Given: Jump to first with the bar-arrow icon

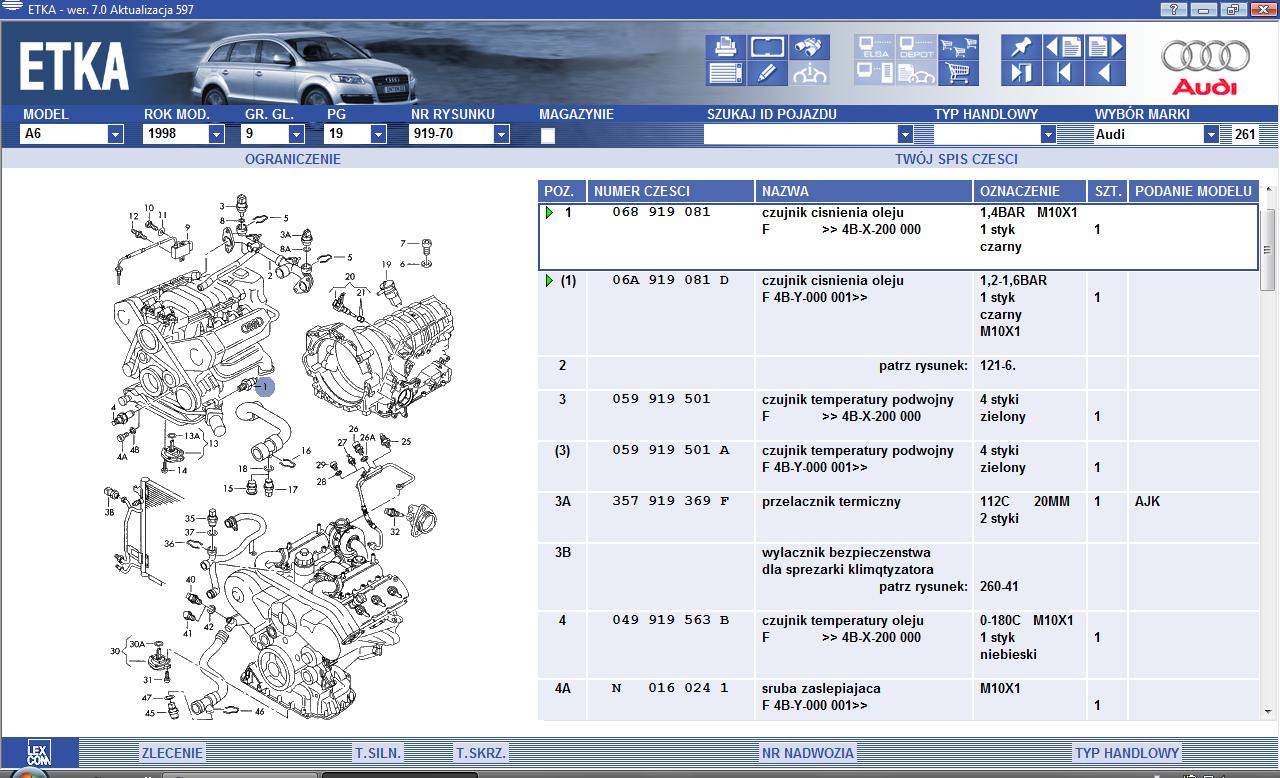Looking at the screenshot, I should (1063, 73).
